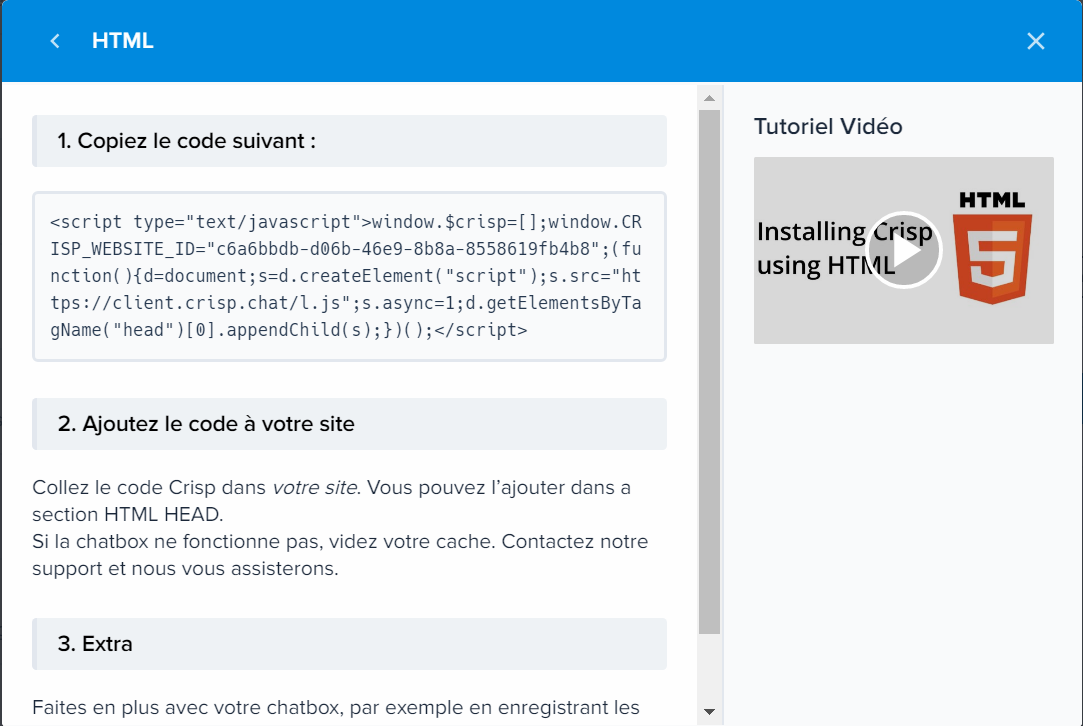
Task: Click italic text 'votre site'
Action: point(315,488)
